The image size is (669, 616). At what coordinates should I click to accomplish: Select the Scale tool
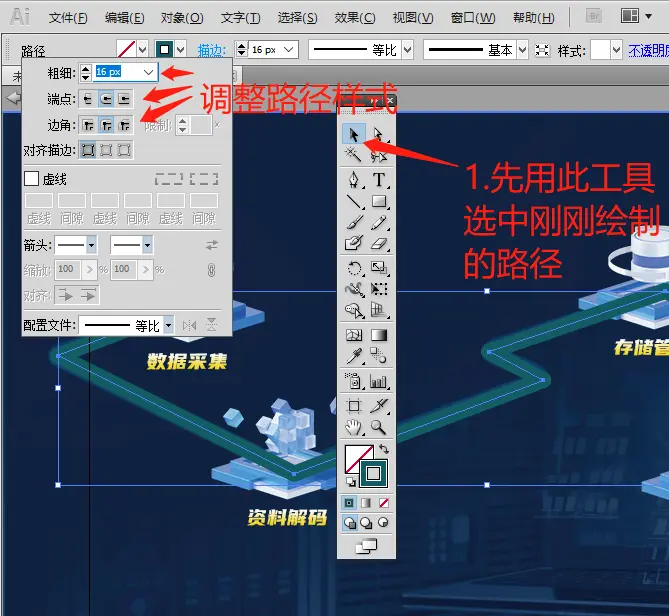pos(378,268)
